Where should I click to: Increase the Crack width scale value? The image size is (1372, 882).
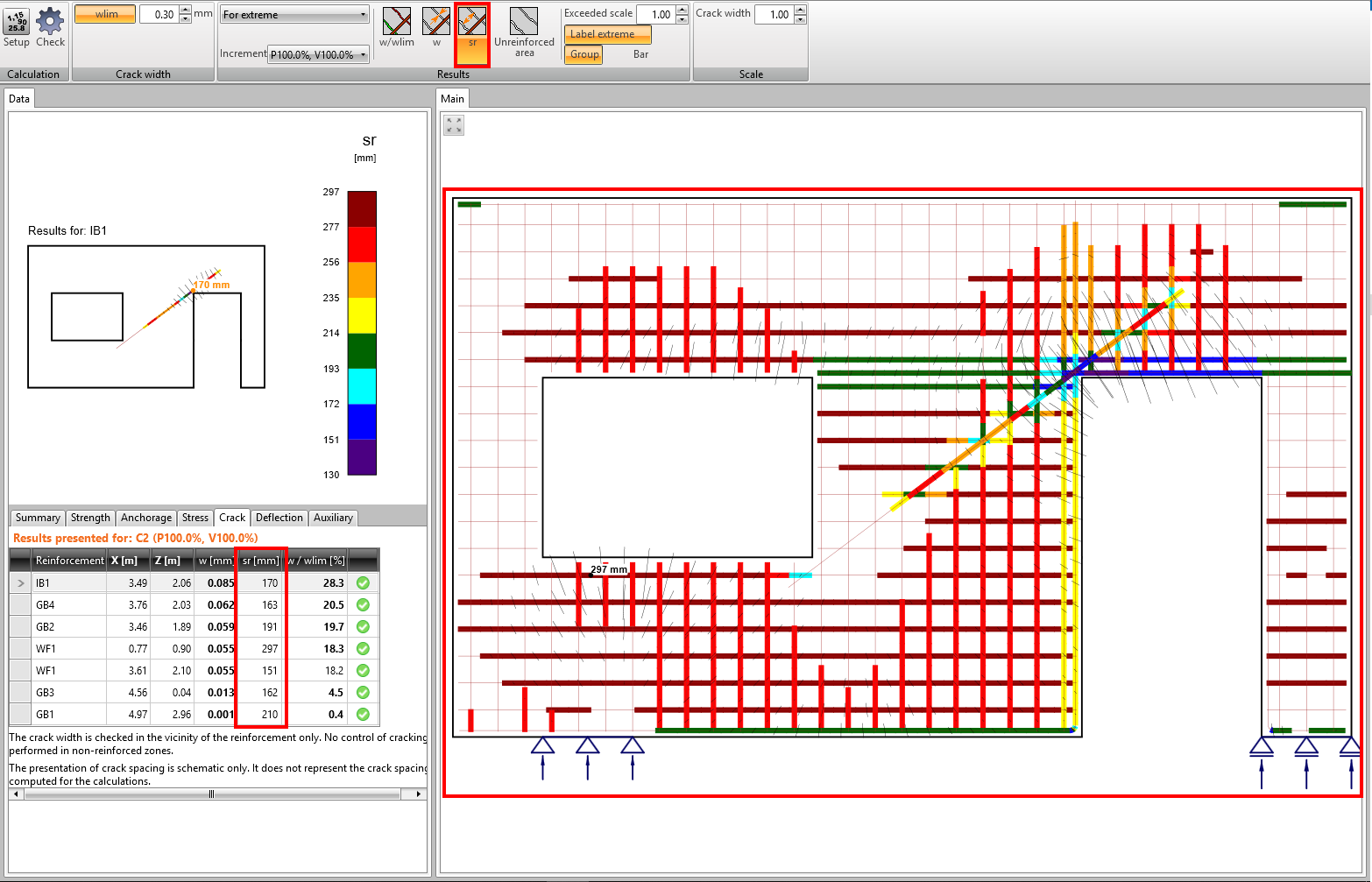[800, 11]
